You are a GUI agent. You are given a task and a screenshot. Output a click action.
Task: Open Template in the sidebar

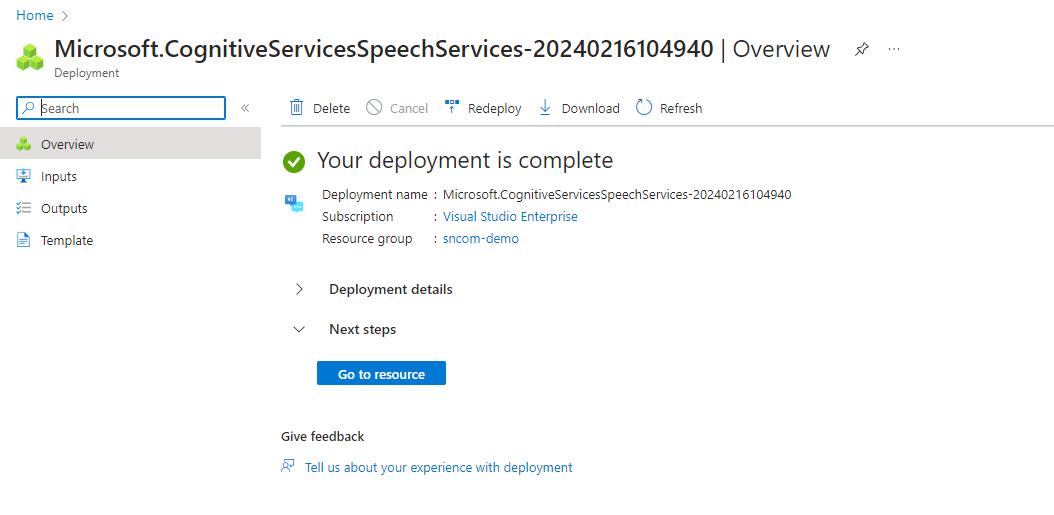[130, 241]
